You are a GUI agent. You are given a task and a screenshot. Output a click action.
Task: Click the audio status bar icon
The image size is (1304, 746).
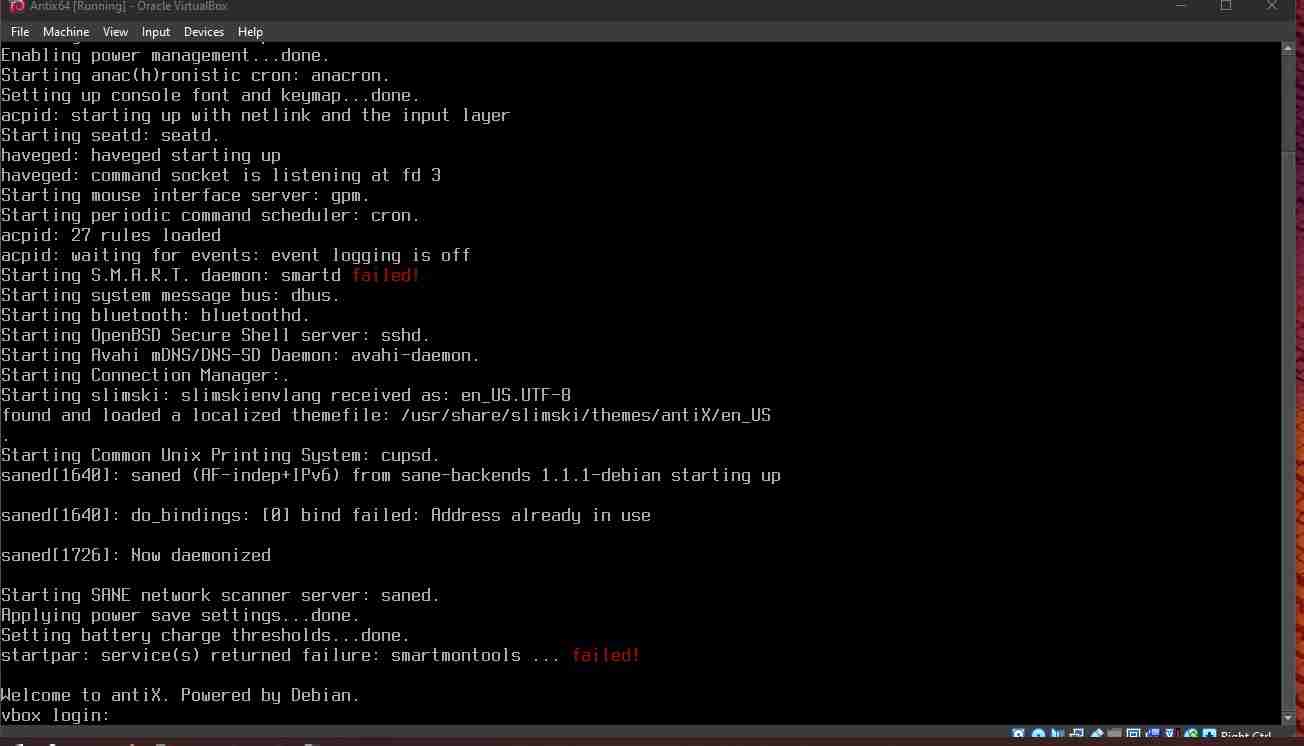click(1057, 737)
